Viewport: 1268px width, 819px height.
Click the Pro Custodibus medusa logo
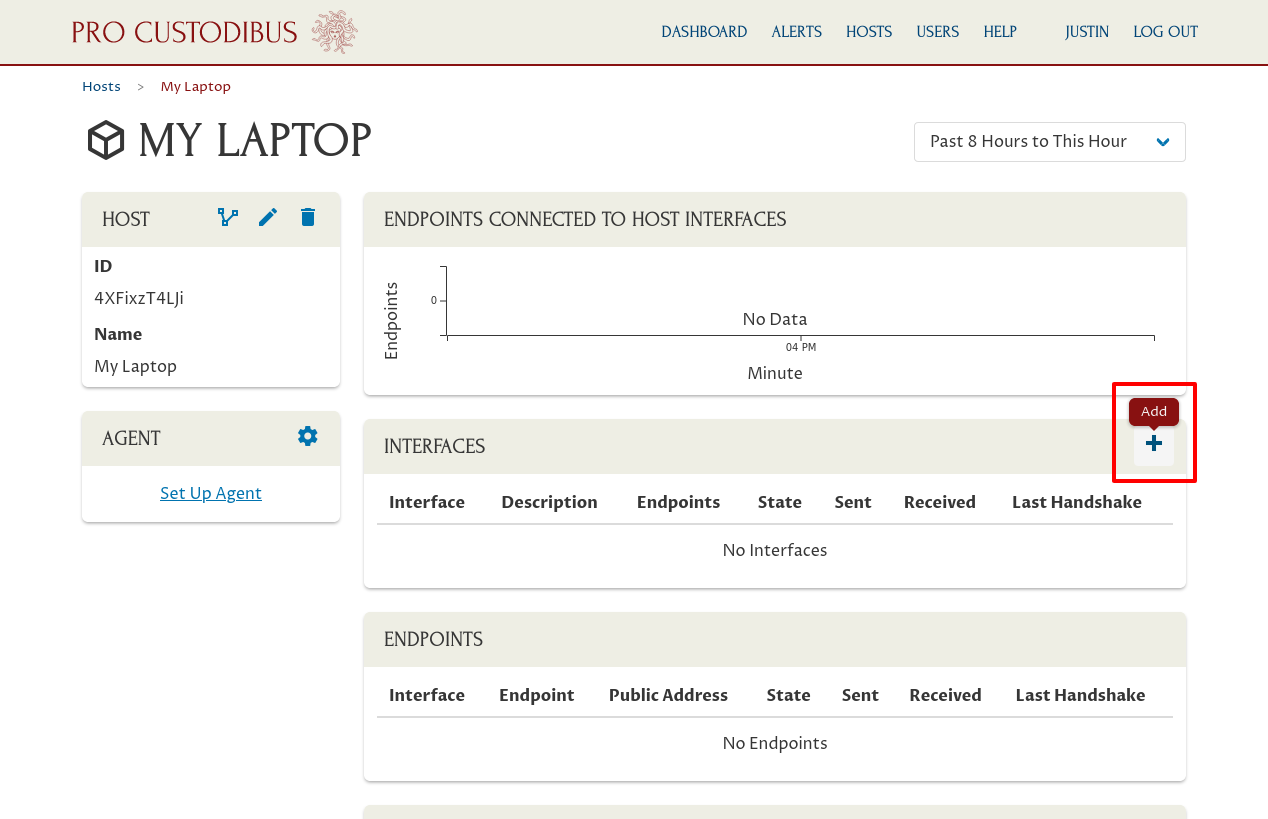335,32
